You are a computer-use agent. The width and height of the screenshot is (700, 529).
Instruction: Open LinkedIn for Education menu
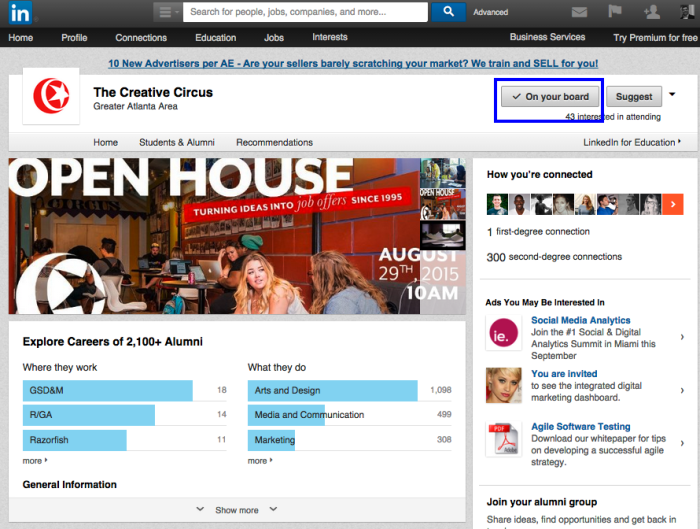tap(632, 142)
